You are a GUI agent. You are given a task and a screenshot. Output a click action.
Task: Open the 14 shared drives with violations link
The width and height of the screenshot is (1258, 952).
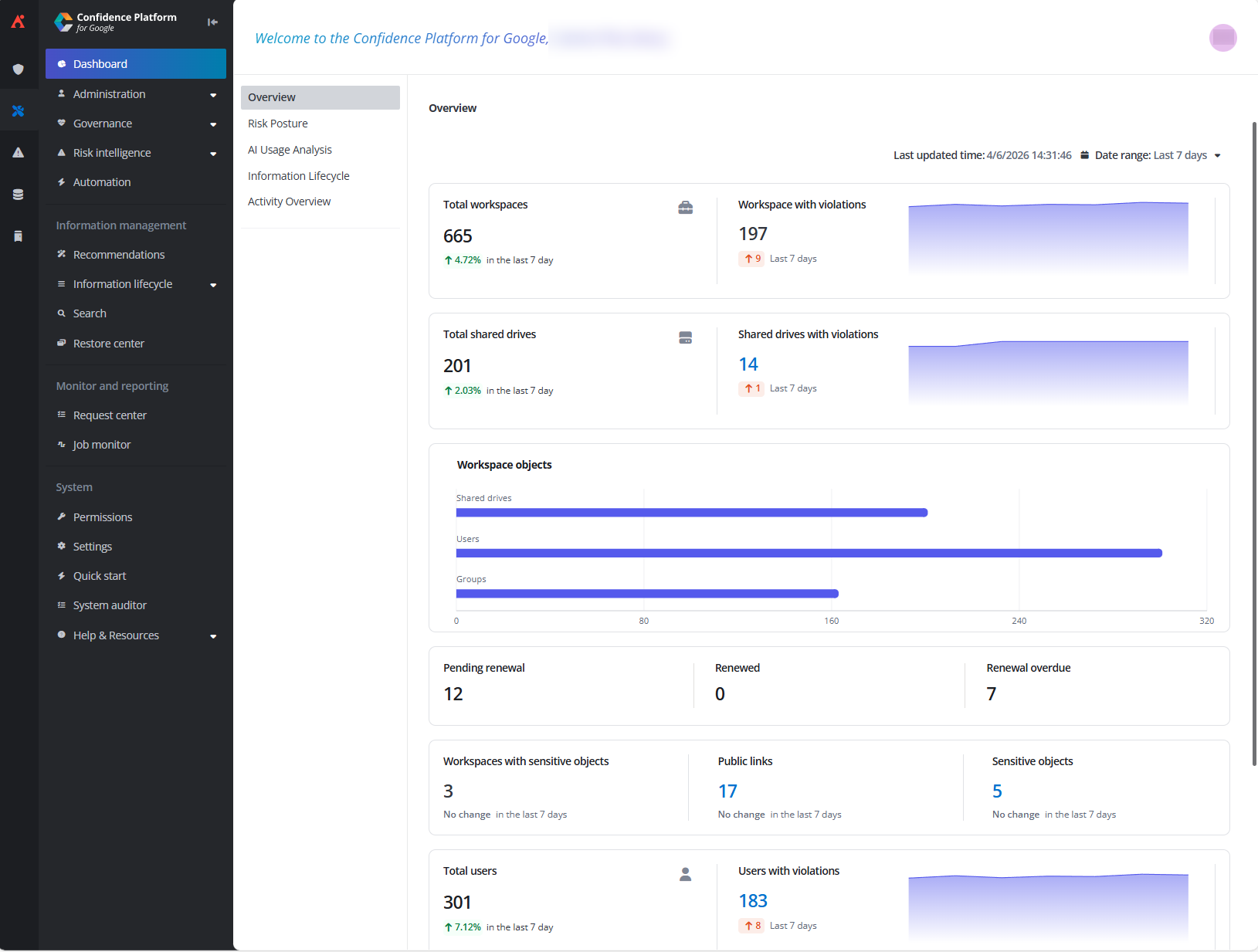pyautogui.click(x=748, y=364)
